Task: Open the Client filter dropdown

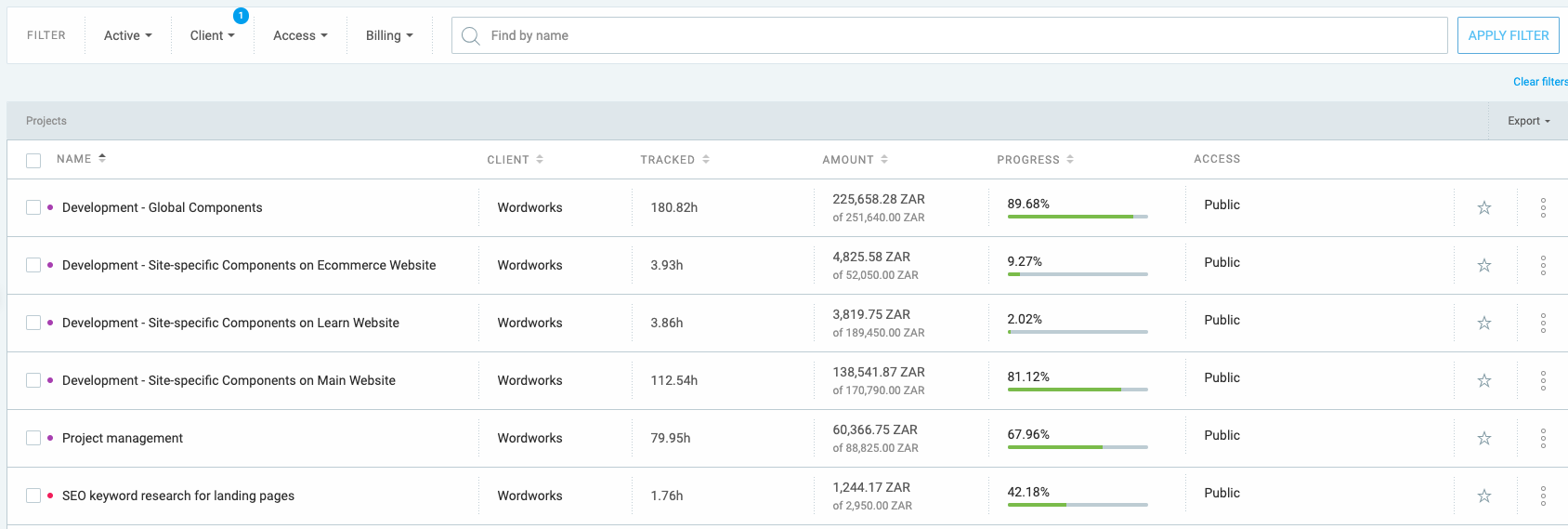Action: tap(212, 35)
